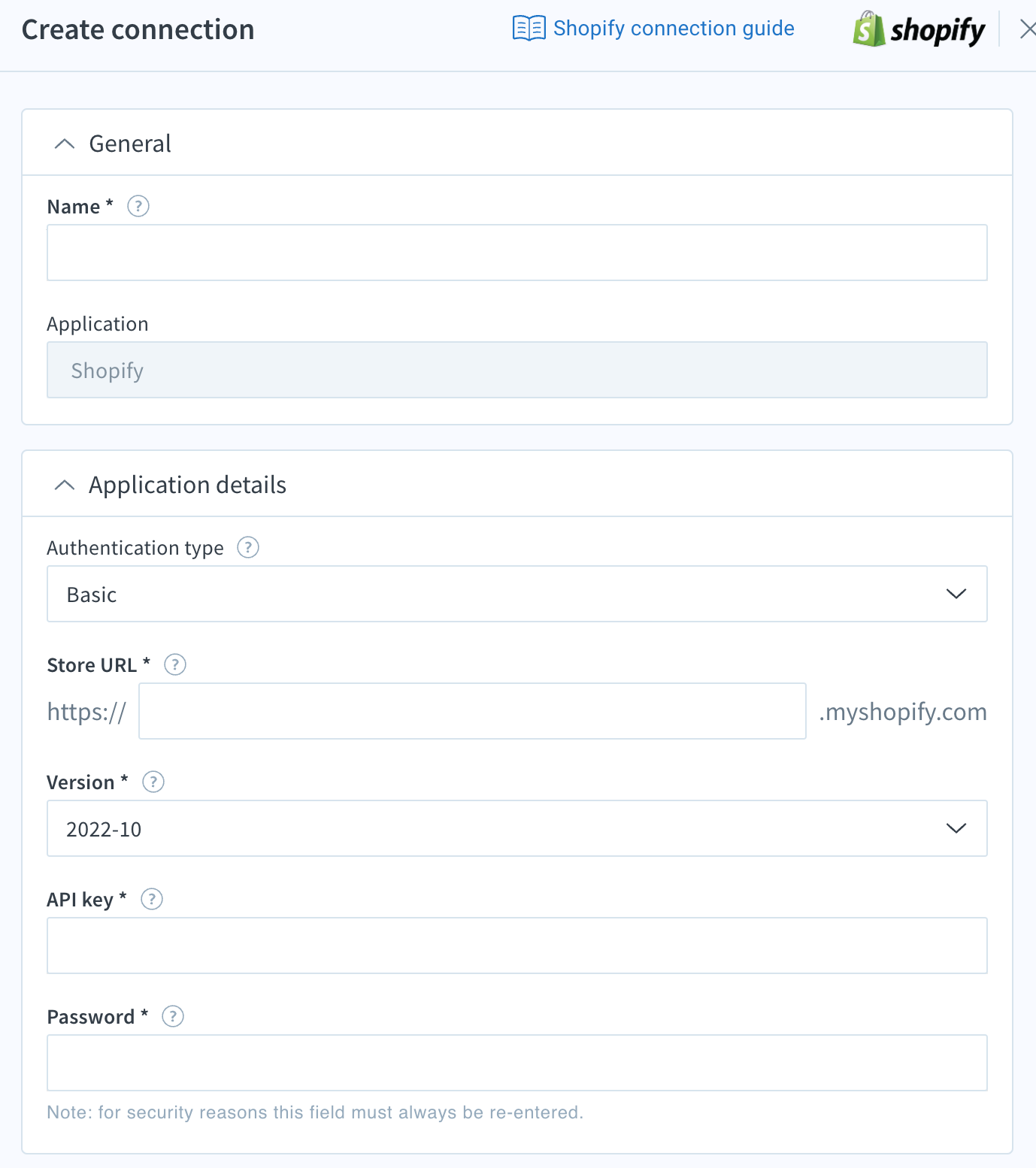Screen dimensions: 1036x1168
Task: Click the disabled Application field showing Shopify
Action: coord(517,370)
